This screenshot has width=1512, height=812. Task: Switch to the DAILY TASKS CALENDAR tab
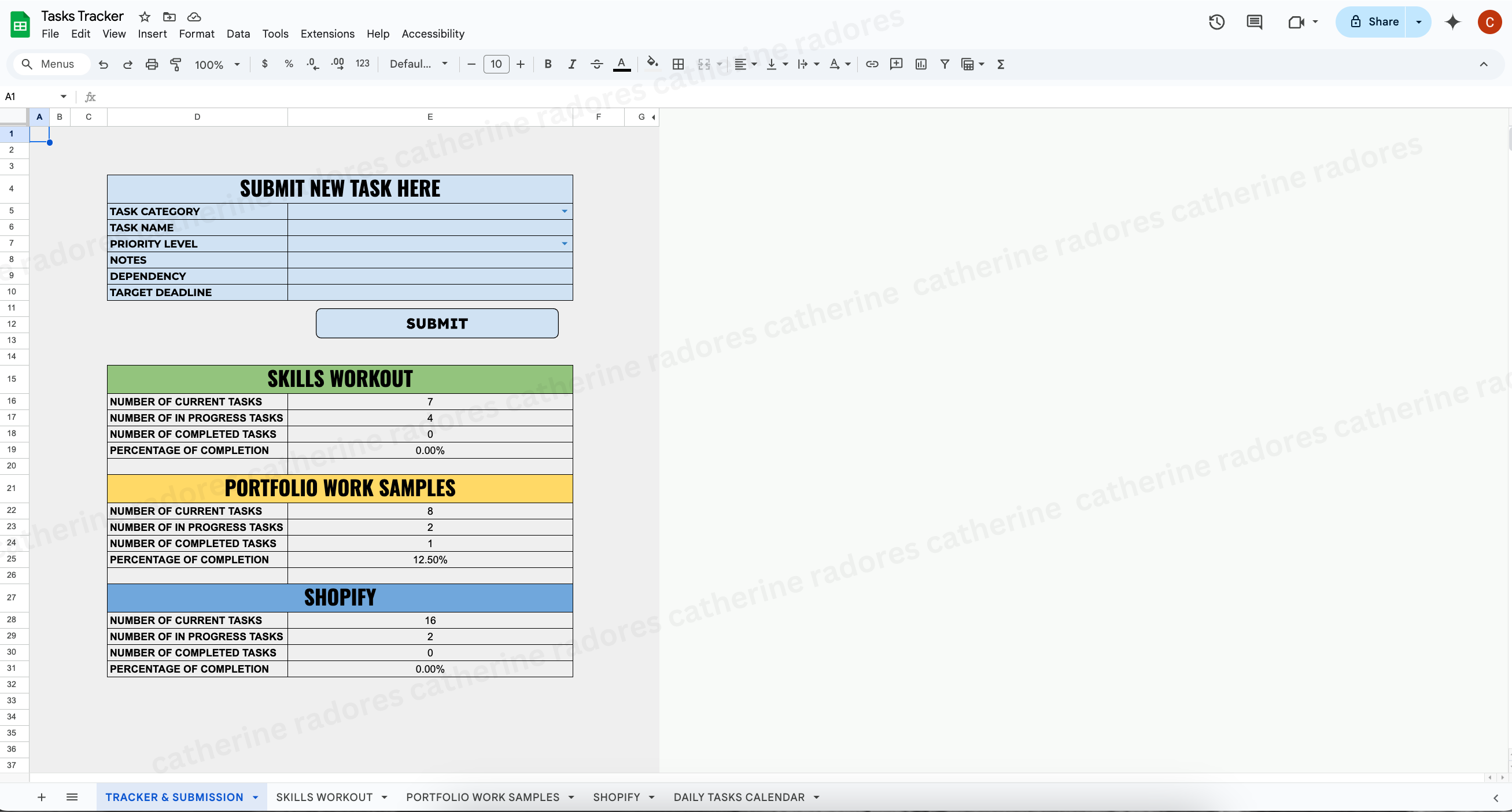tap(739, 797)
